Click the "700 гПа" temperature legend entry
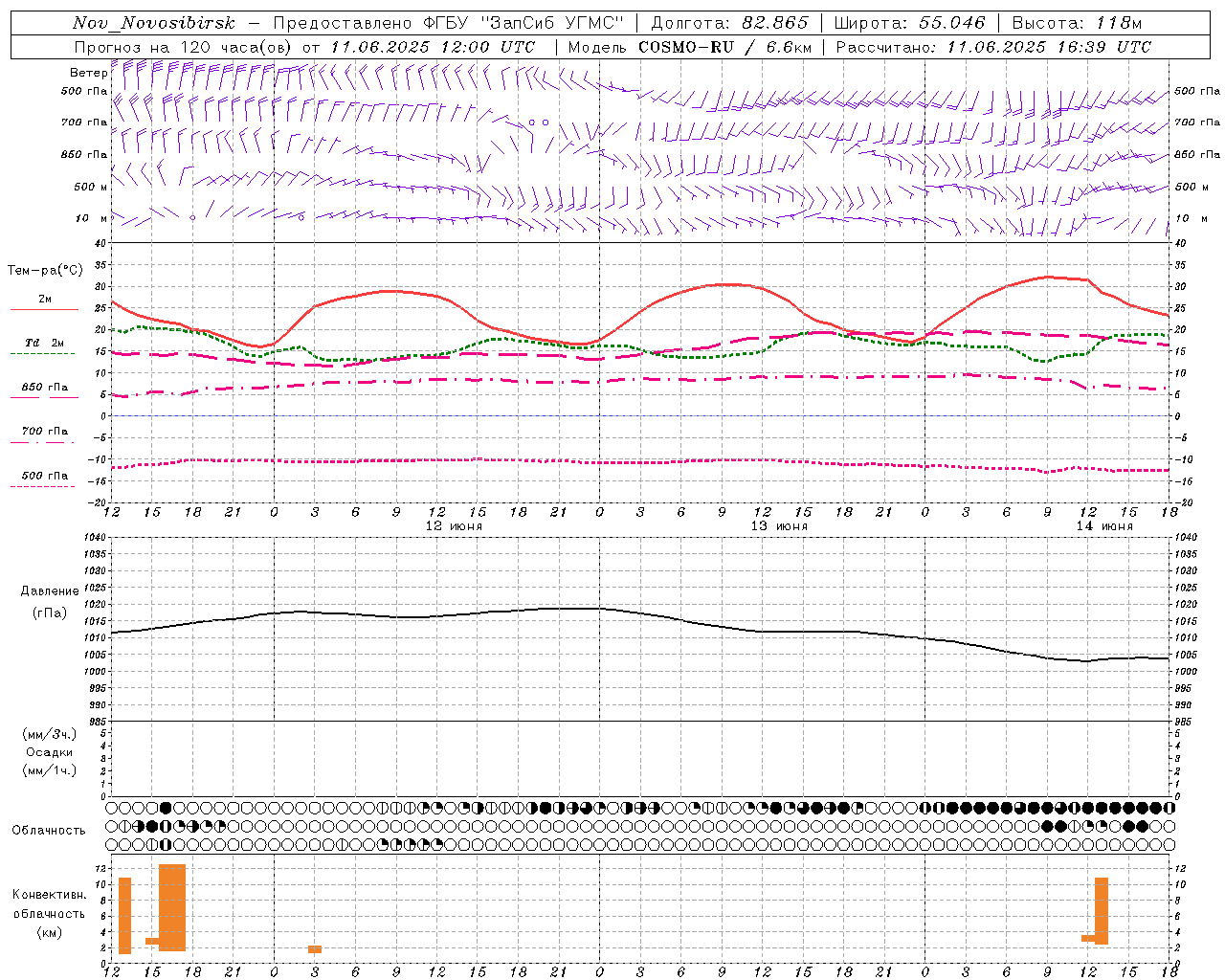 [45, 432]
